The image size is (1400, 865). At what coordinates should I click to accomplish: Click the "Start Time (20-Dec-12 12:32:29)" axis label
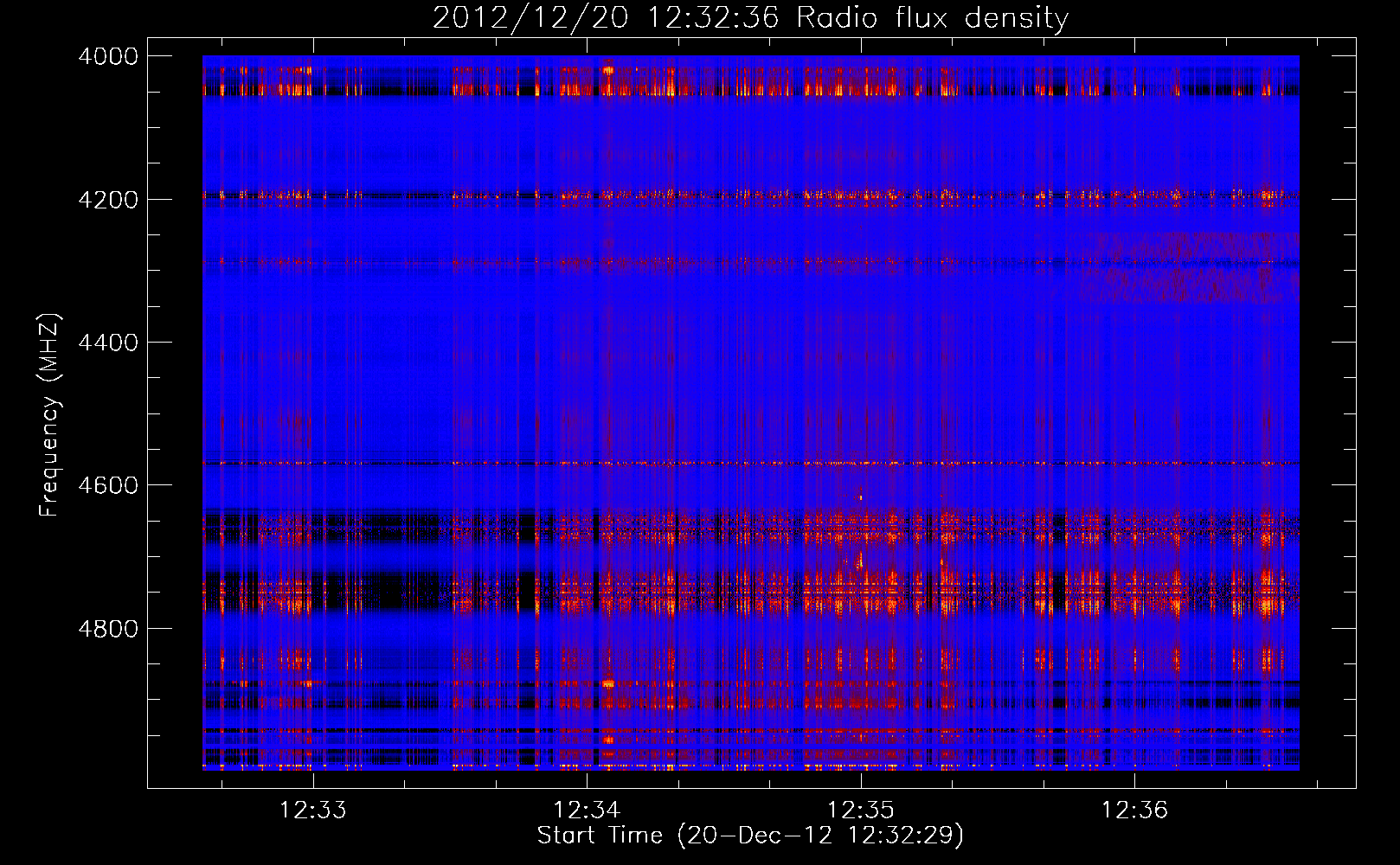tap(750, 836)
